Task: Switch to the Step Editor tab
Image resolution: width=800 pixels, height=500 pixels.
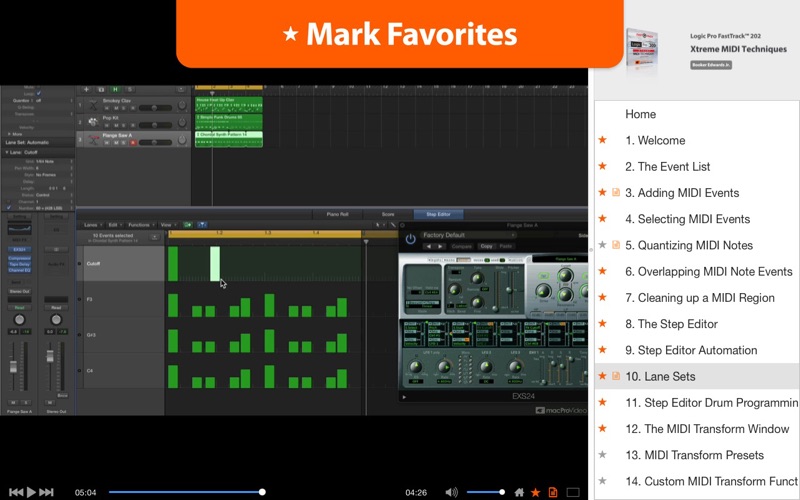Action: pos(438,214)
